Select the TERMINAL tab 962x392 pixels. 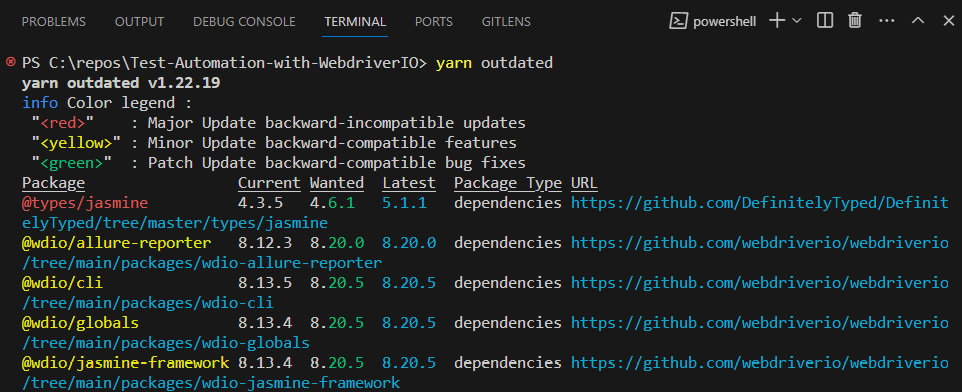coord(355,22)
